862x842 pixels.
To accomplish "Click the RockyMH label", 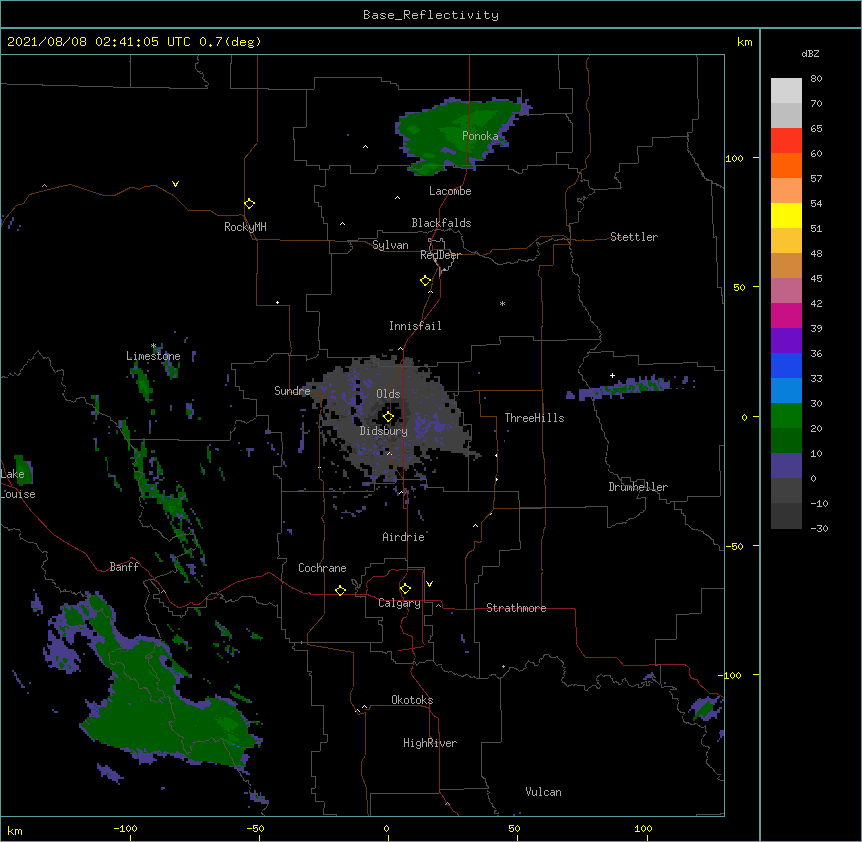I will (x=245, y=227).
